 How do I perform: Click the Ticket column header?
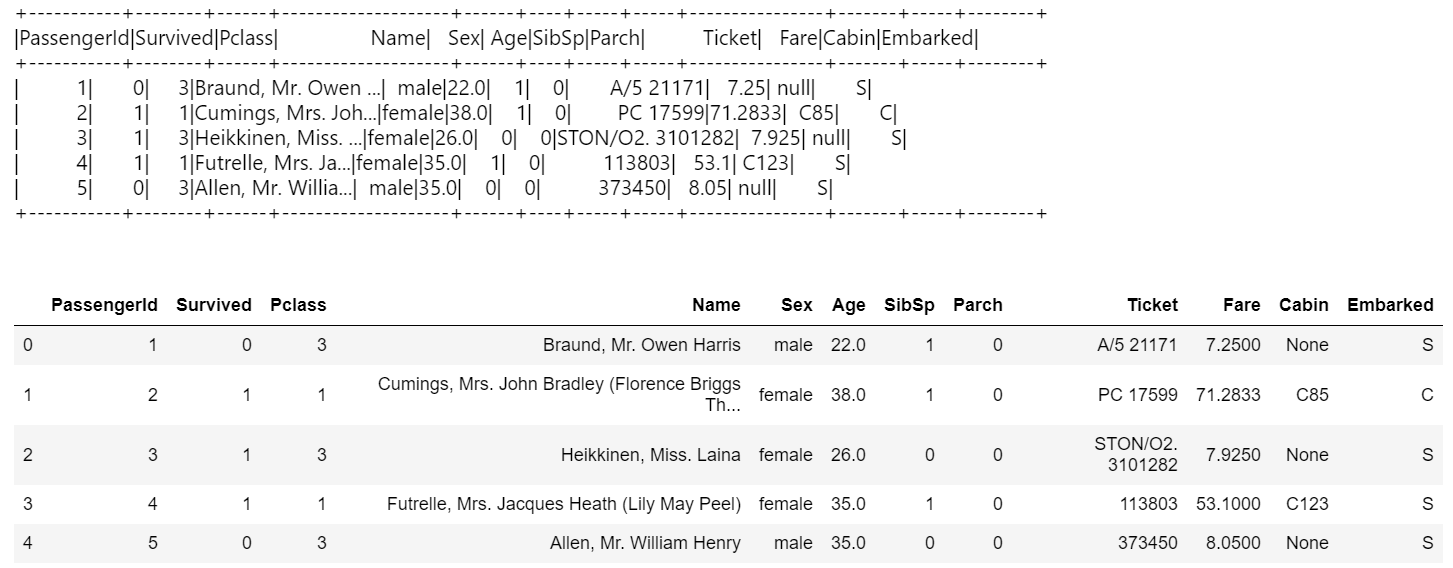(1152, 305)
